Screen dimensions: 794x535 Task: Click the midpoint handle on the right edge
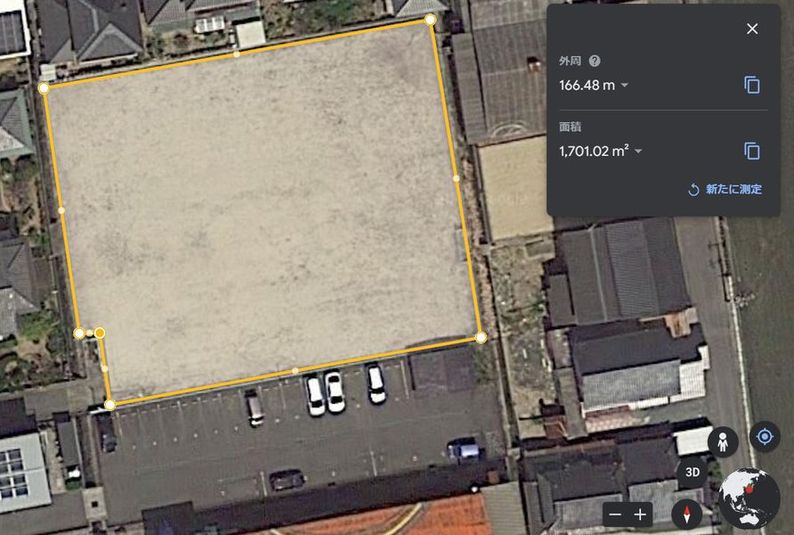(x=456, y=178)
